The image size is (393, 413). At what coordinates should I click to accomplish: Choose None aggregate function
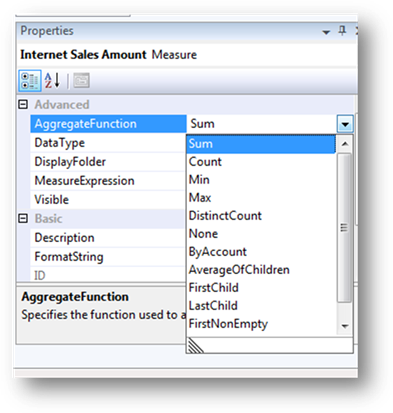click(261, 234)
